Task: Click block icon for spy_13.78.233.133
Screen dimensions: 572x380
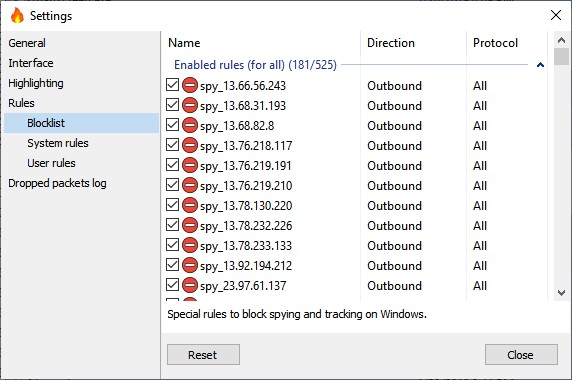Action: tap(190, 245)
